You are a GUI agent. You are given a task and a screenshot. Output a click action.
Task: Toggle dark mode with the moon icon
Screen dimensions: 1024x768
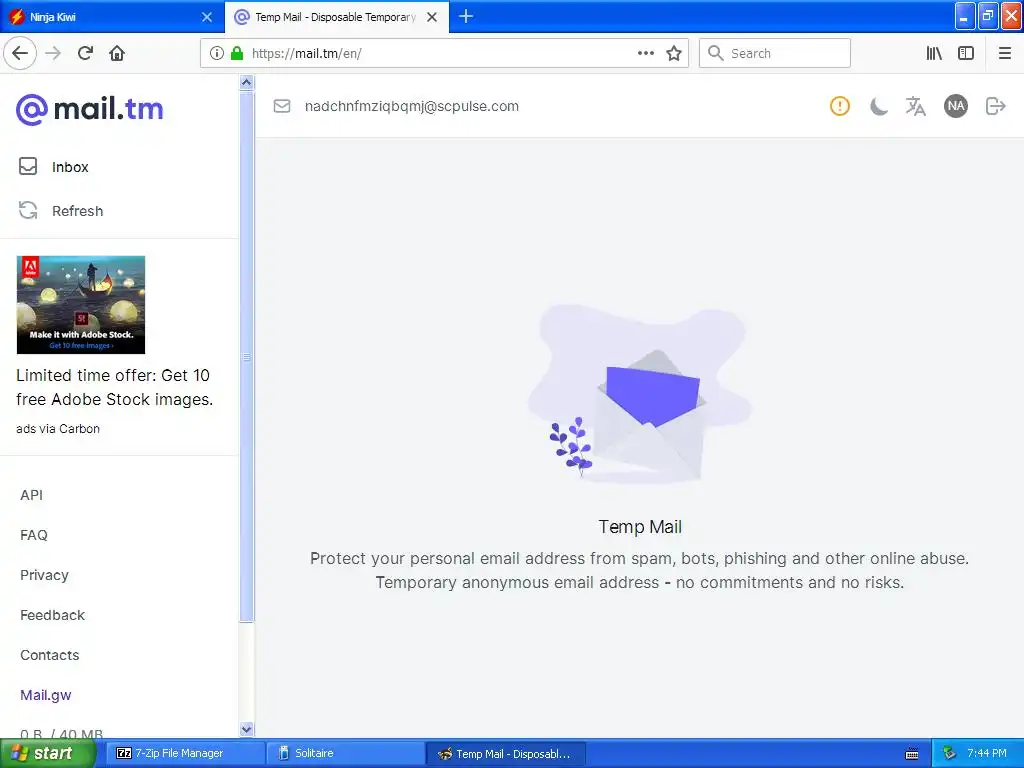pyautogui.click(x=878, y=106)
